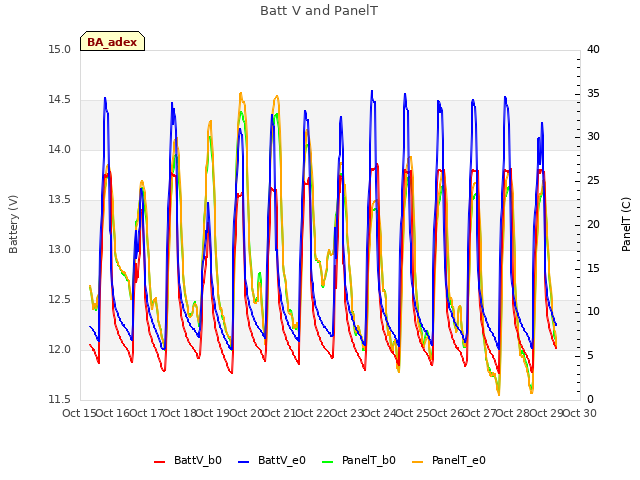Click the Oct 25 date tick label

coord(413,414)
